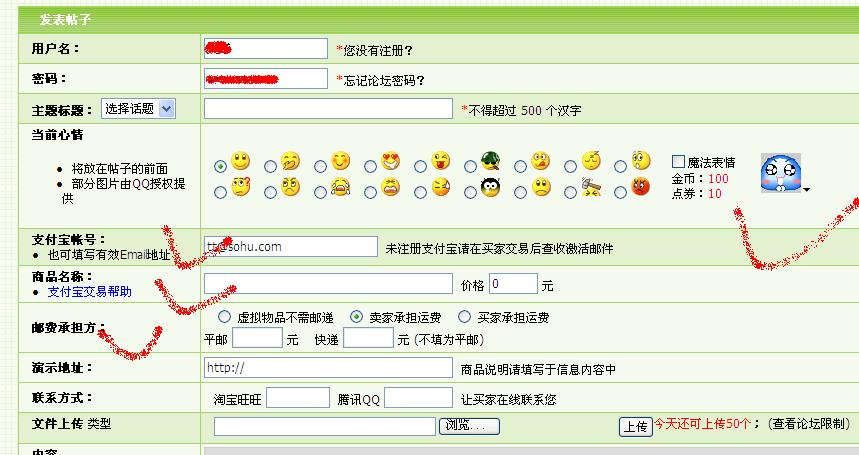
Task: Click the tongue-out winking emoticon
Action: (440, 161)
